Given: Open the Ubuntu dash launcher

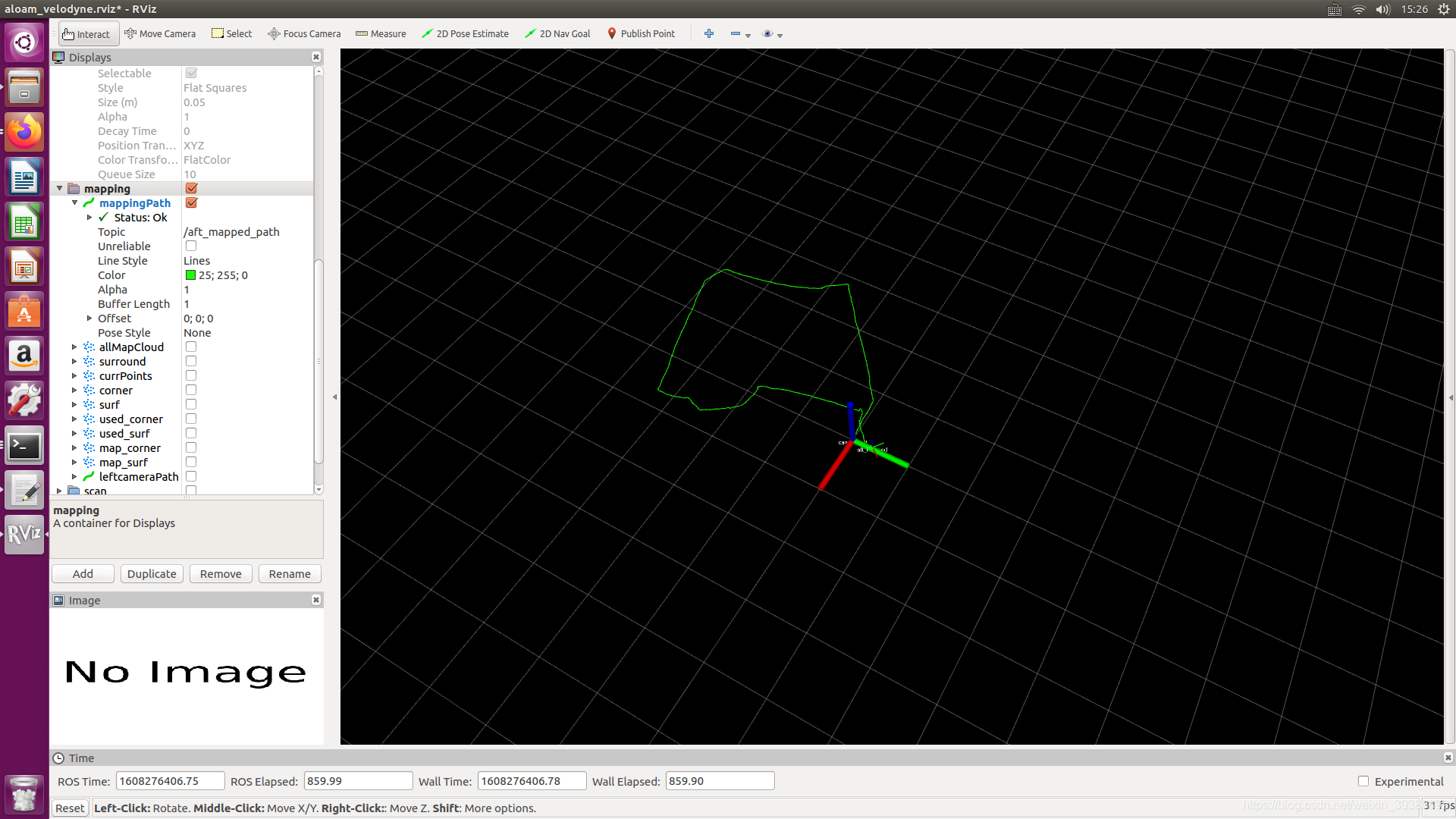Looking at the screenshot, I should (24, 42).
